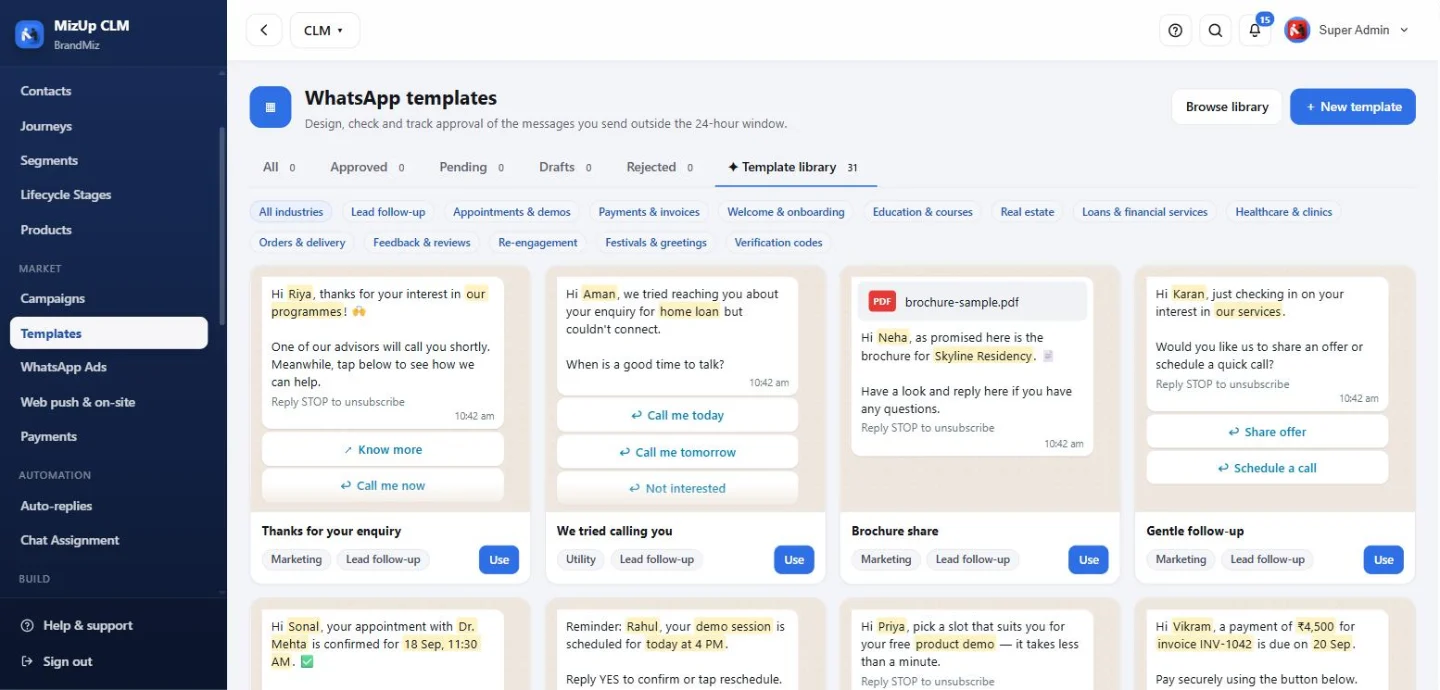
Task: Switch to the Pending tab
Action: pyautogui.click(x=471, y=167)
